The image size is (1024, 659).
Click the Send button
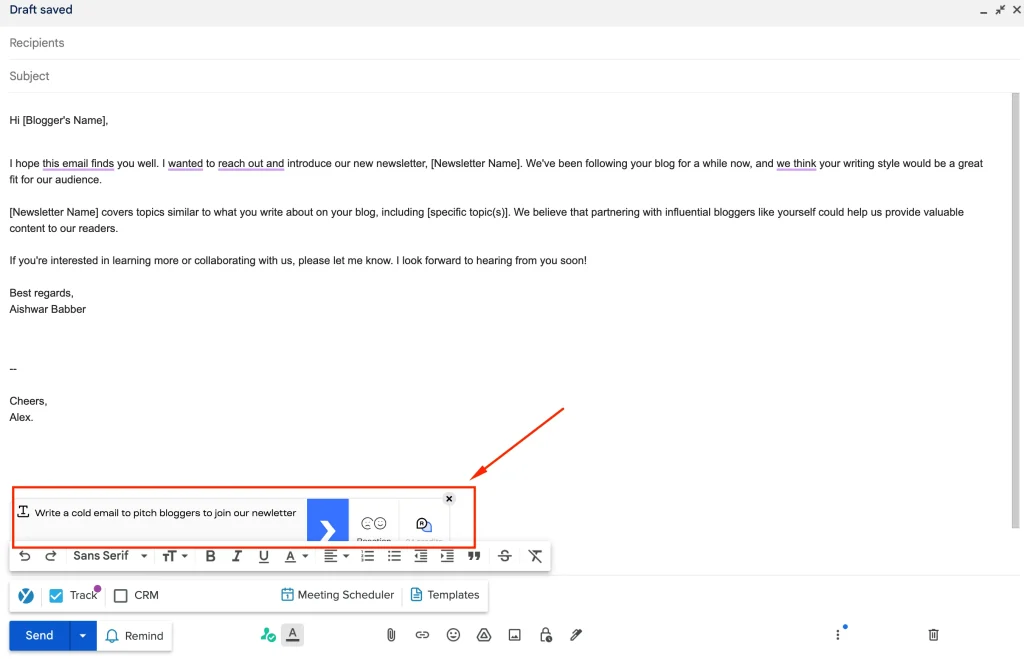point(38,635)
